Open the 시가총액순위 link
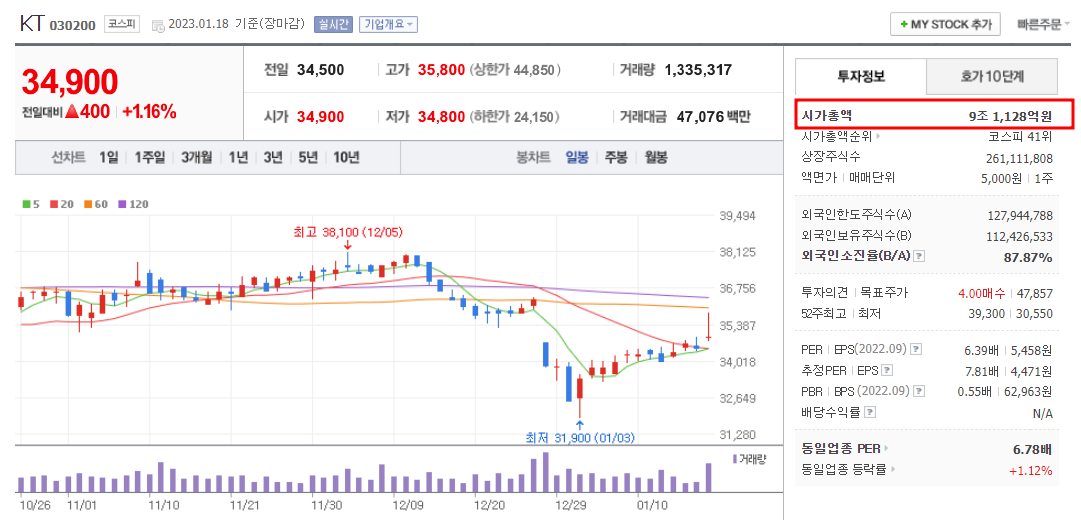This screenshot has width=1081, height=520. point(837,136)
